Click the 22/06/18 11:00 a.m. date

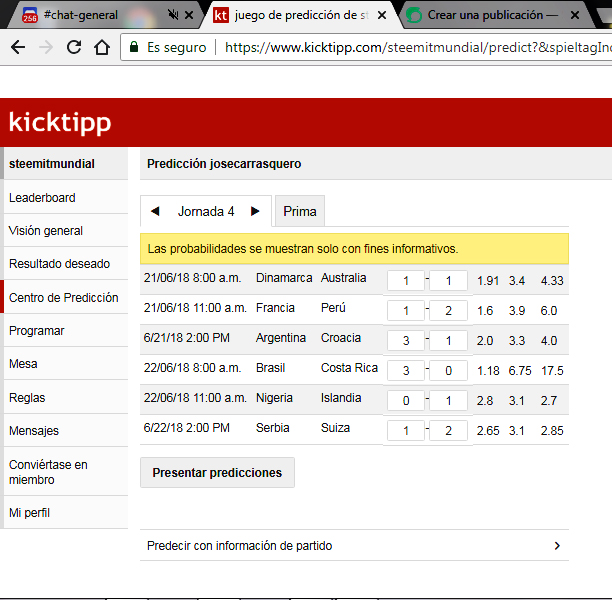pyautogui.click(x=195, y=398)
